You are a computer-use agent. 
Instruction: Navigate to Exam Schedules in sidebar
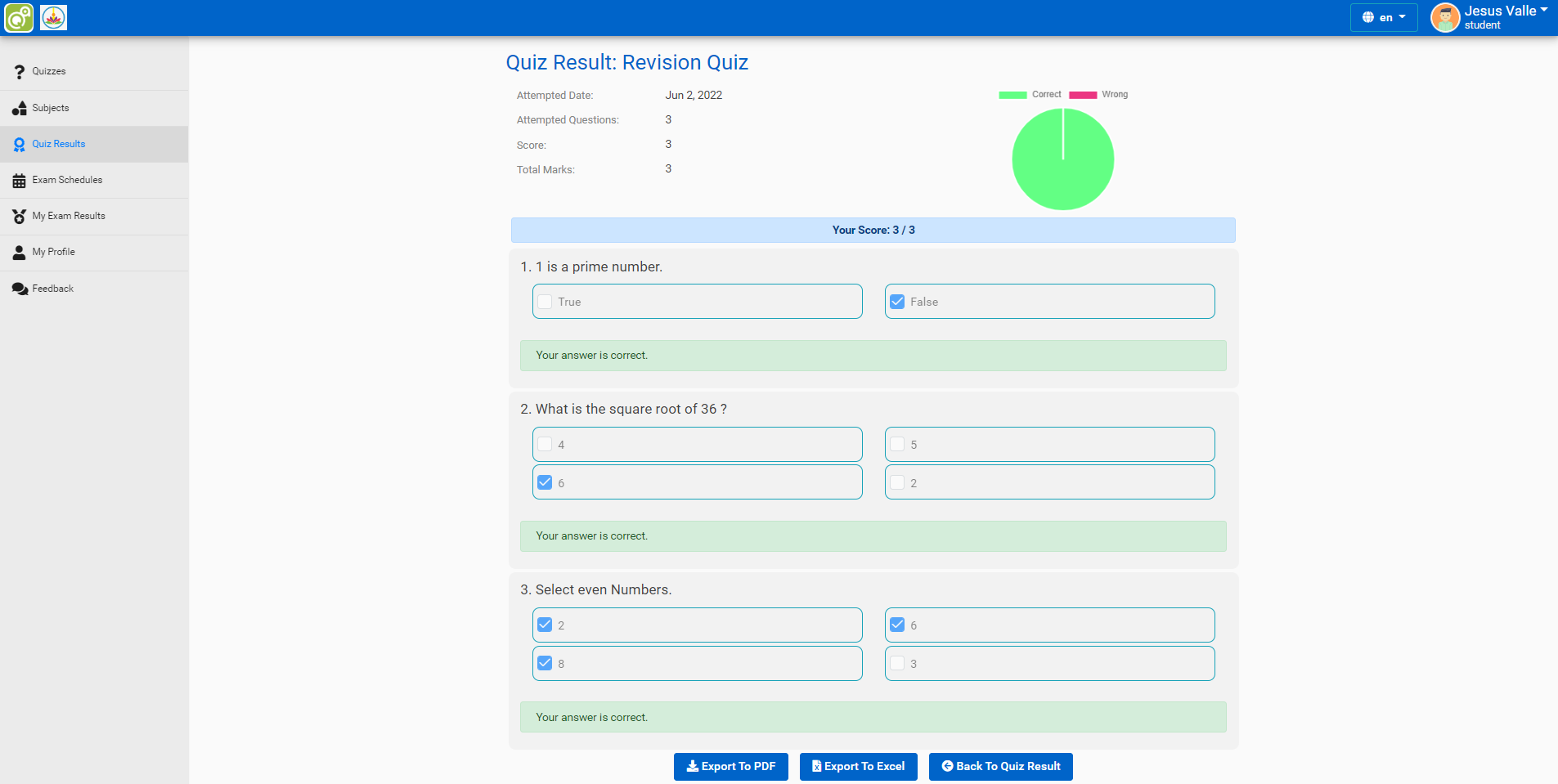[x=67, y=180]
